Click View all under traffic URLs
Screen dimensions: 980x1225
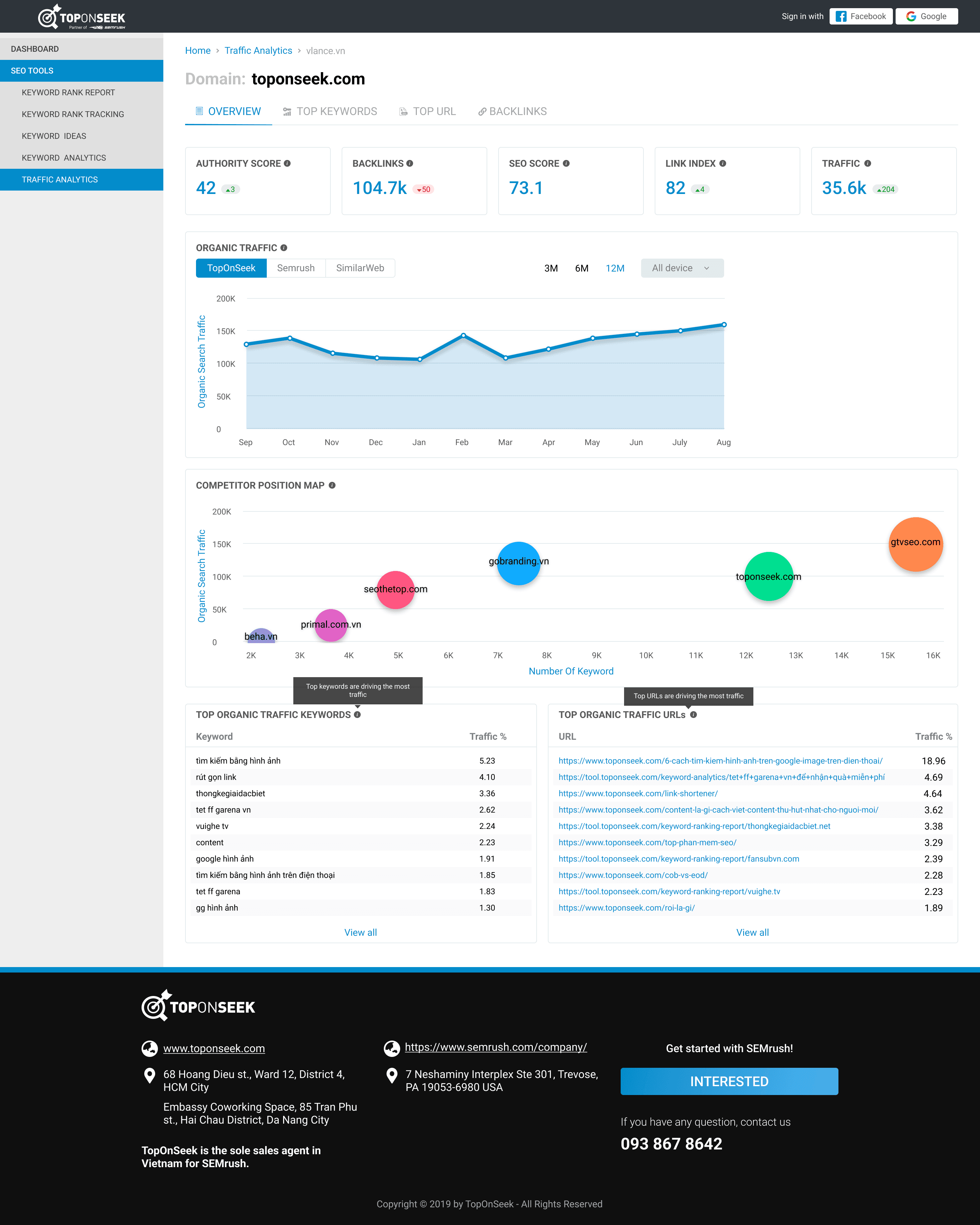click(753, 932)
